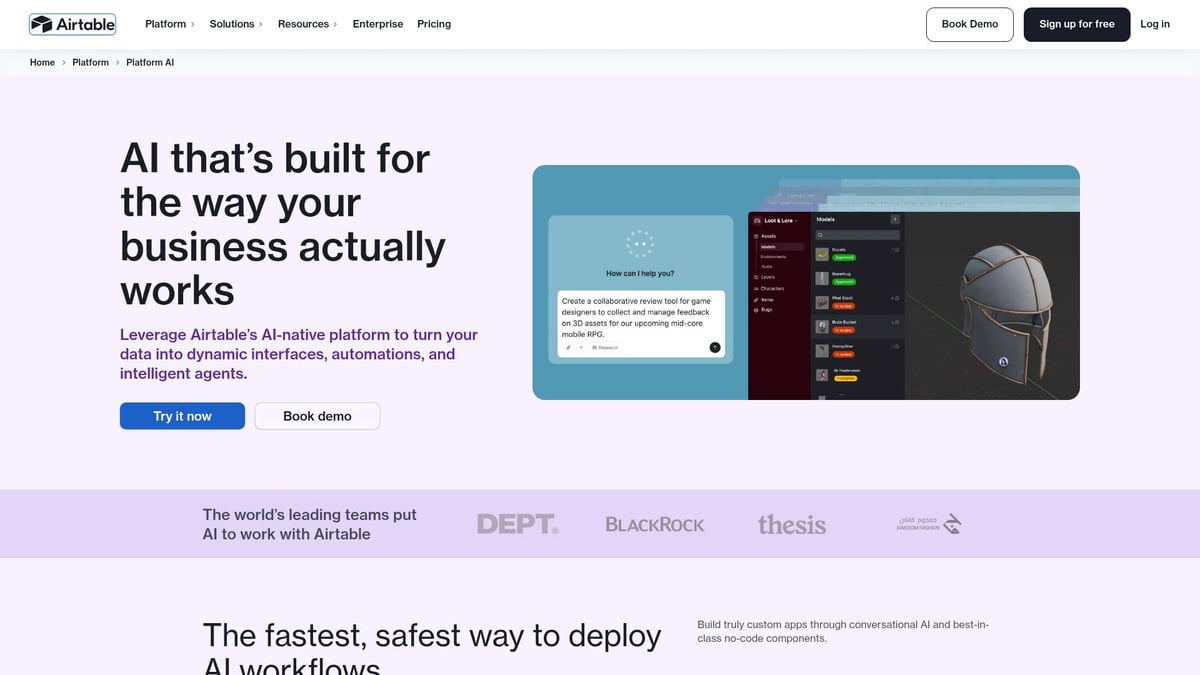This screenshot has height=675, width=1200.
Task: Select the Items entry in the sidebar
Action: (x=766, y=300)
